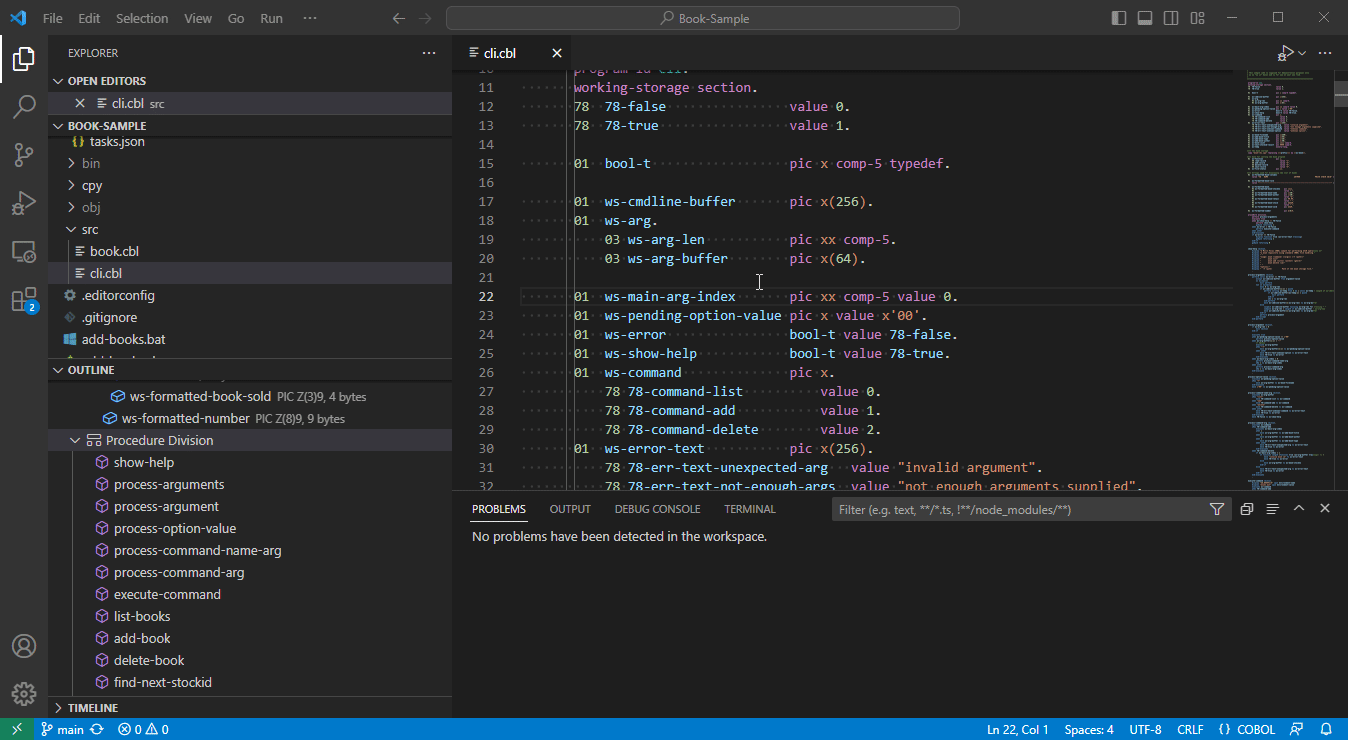Close the bottom panel
The height and width of the screenshot is (740, 1348).
tap(1325, 508)
